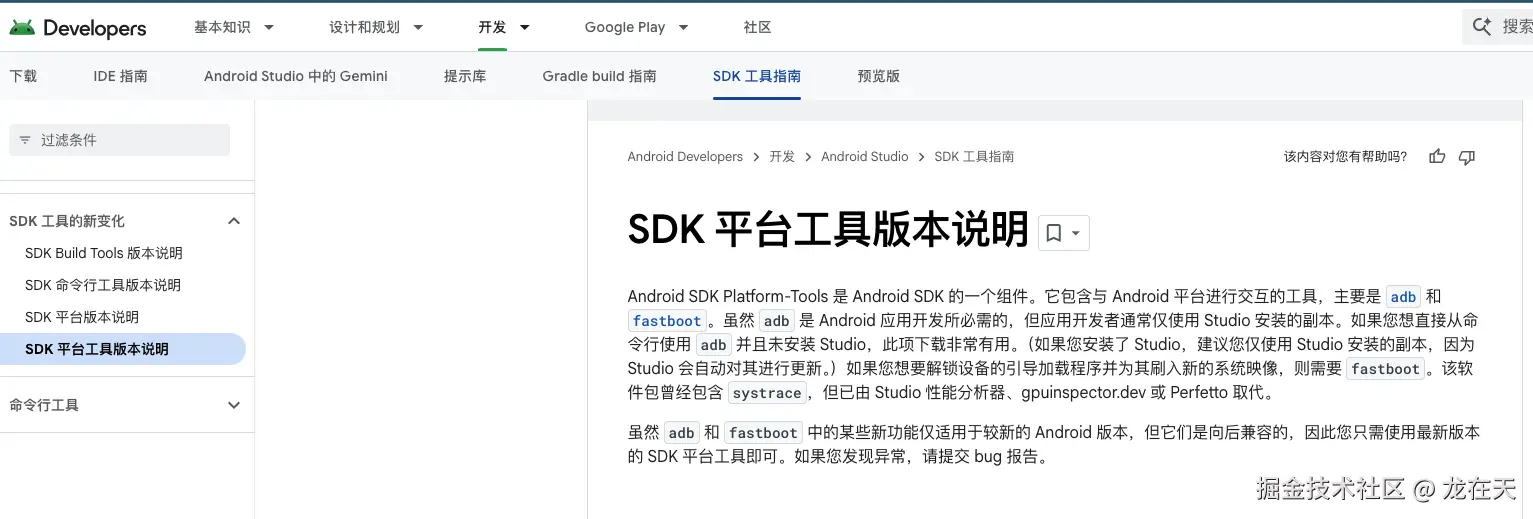Viewport: 1533px width, 519px height.
Task: Click the Android Developers logo
Action: [78, 28]
